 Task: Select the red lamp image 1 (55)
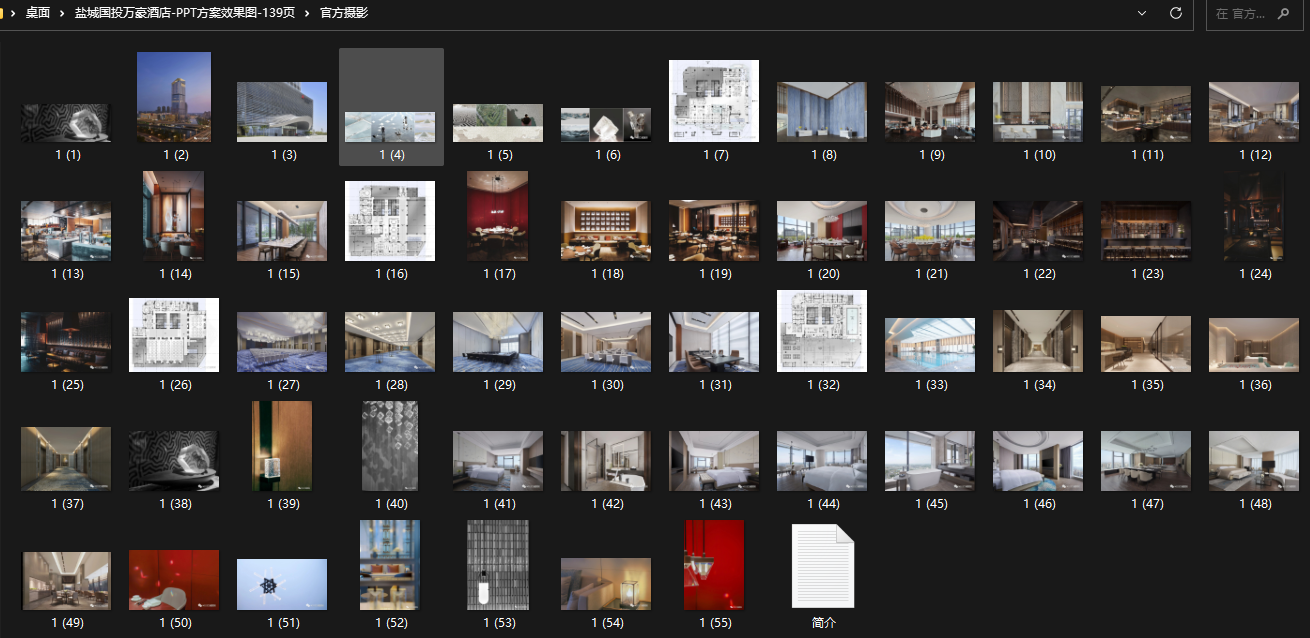click(x=714, y=565)
